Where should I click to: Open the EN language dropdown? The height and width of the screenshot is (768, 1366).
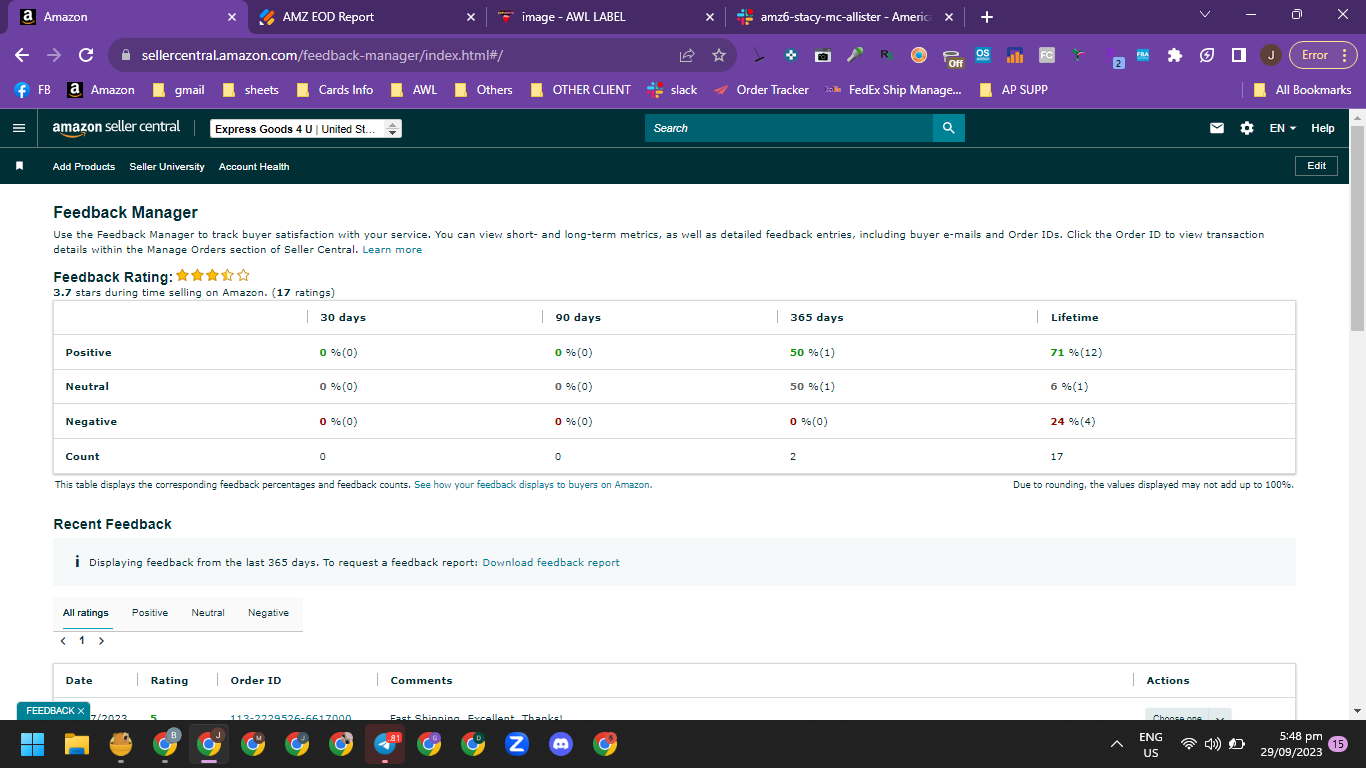click(1282, 128)
